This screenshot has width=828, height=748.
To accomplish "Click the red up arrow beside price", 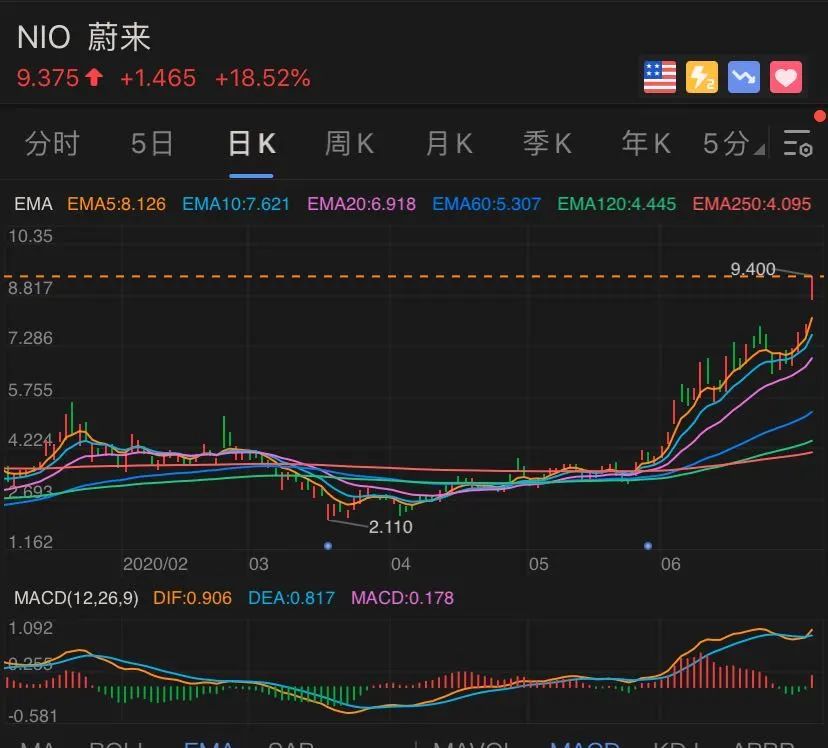I will coord(95,78).
